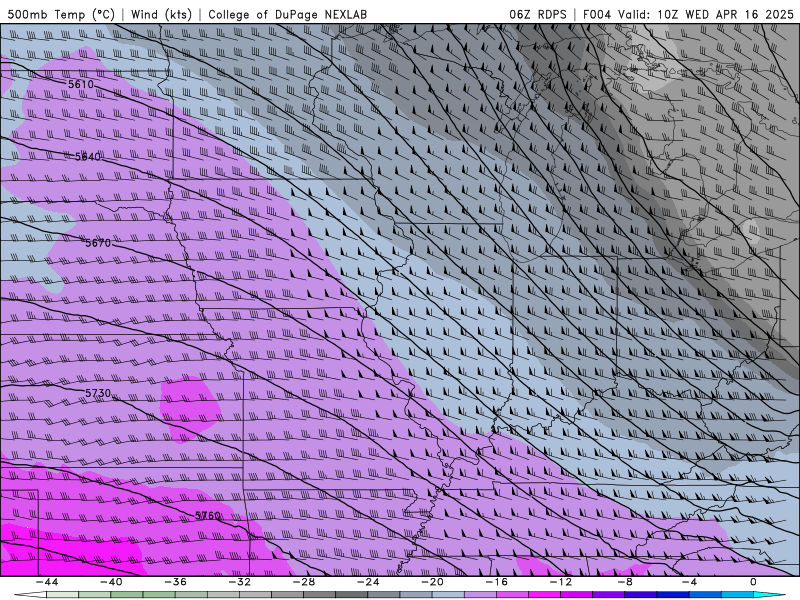Click the -28 colorbar tick label
Screen dimensions: 800x600
click(x=304, y=582)
